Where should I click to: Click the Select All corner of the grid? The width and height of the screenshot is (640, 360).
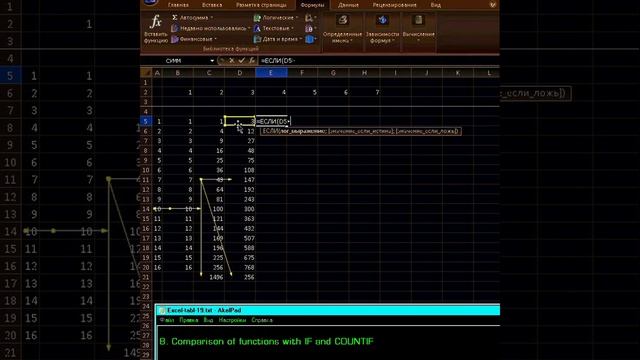(x=146, y=73)
